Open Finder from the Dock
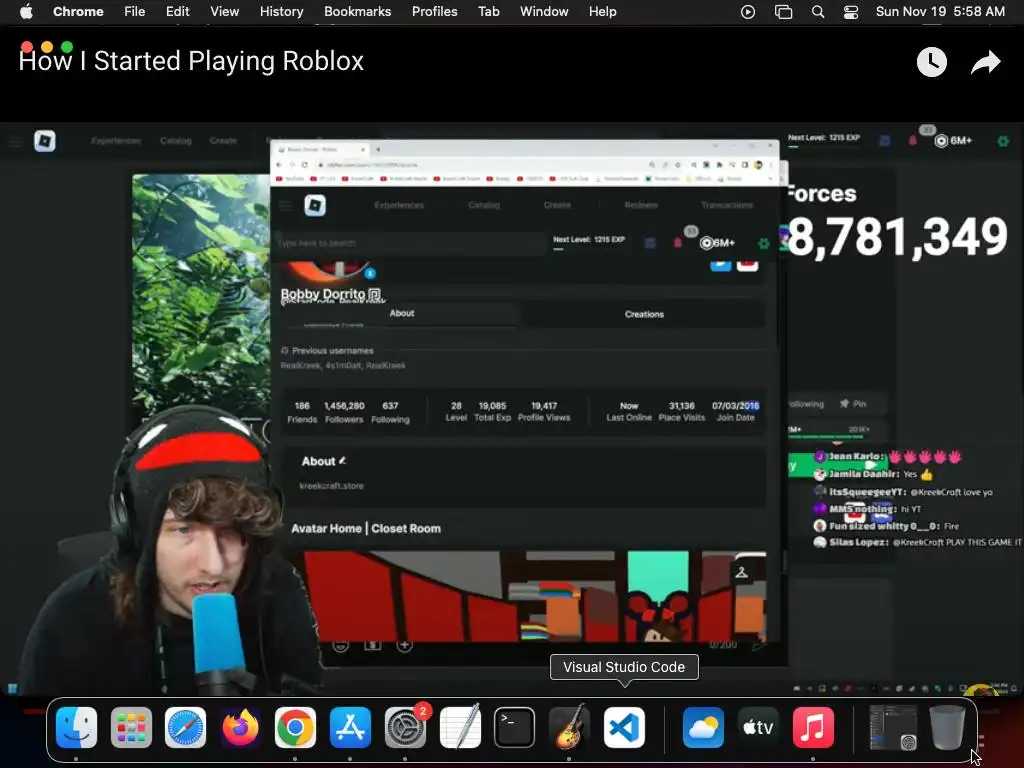Screen dimensions: 1024x768 tap(76, 727)
